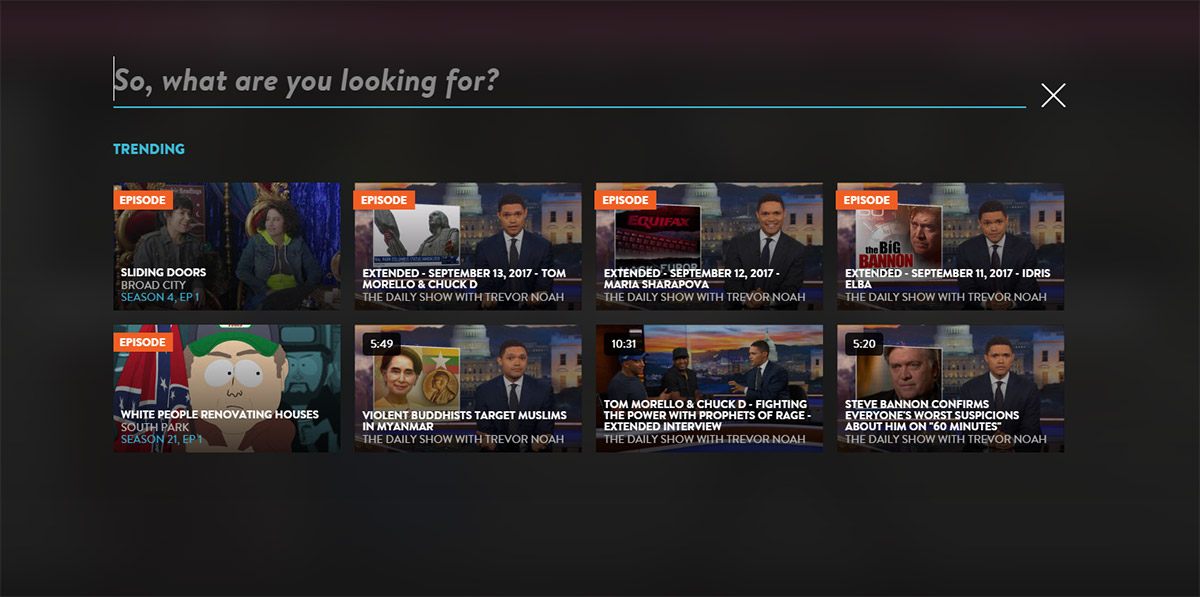Click the Season 21, Ep 1 link

[x=162, y=439]
